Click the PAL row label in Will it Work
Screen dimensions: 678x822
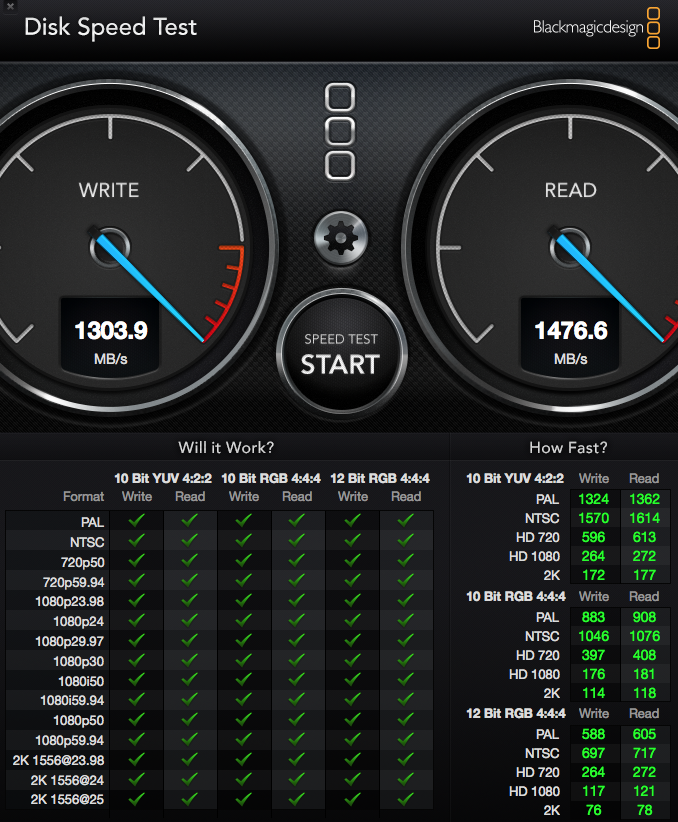tap(92, 522)
